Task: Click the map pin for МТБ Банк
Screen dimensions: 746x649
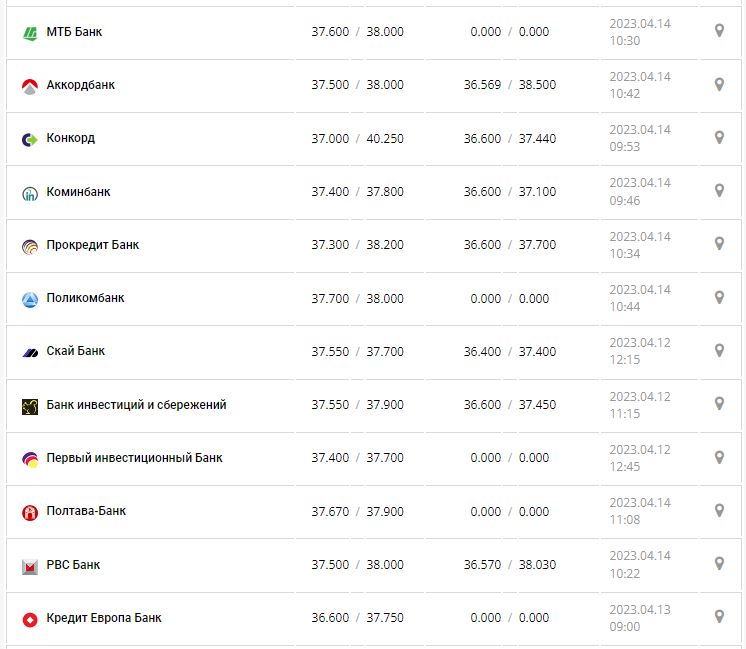Action: [x=719, y=31]
